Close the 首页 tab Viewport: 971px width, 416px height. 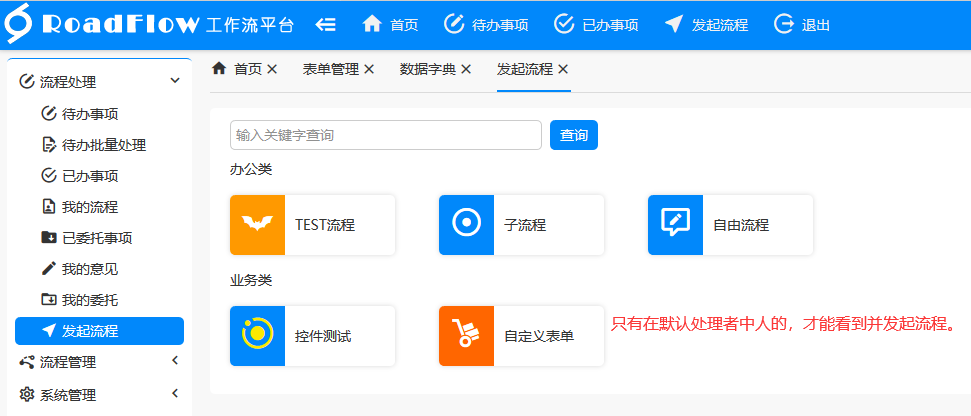pos(272,69)
